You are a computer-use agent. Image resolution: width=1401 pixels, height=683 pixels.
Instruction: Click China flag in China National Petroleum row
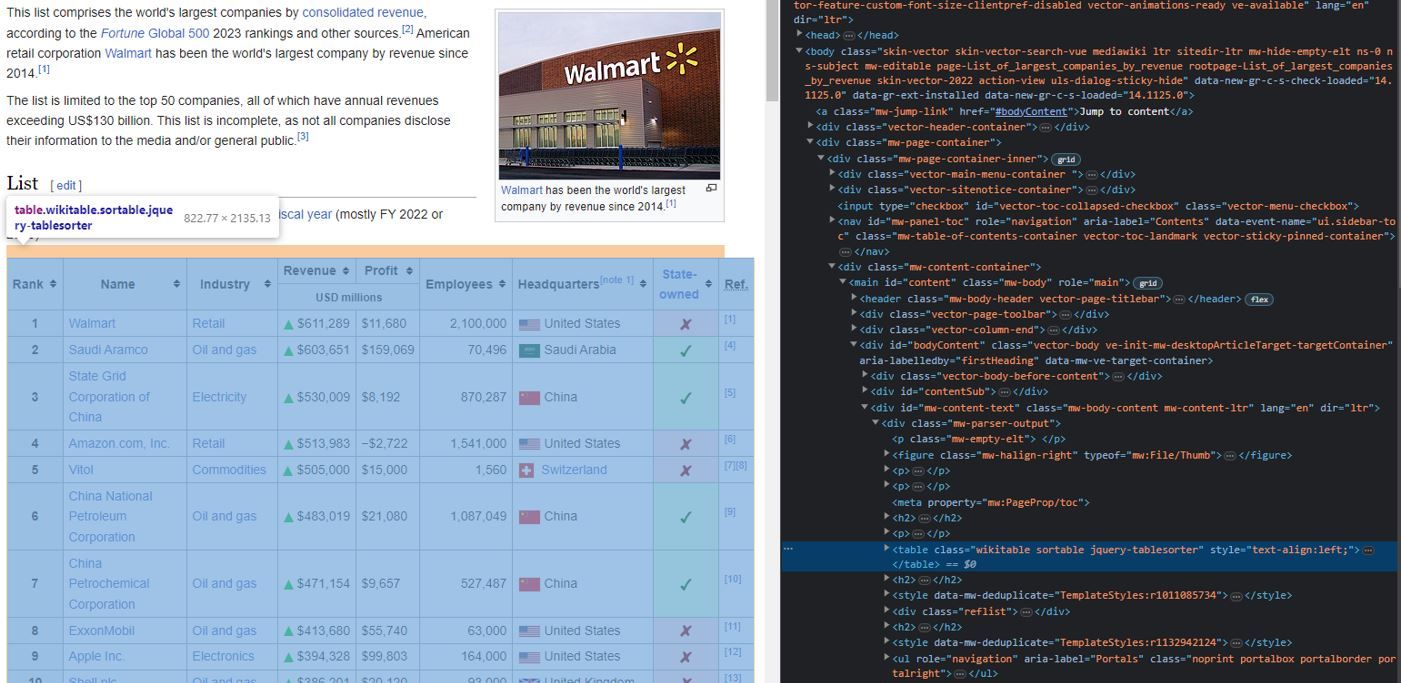click(x=529, y=517)
